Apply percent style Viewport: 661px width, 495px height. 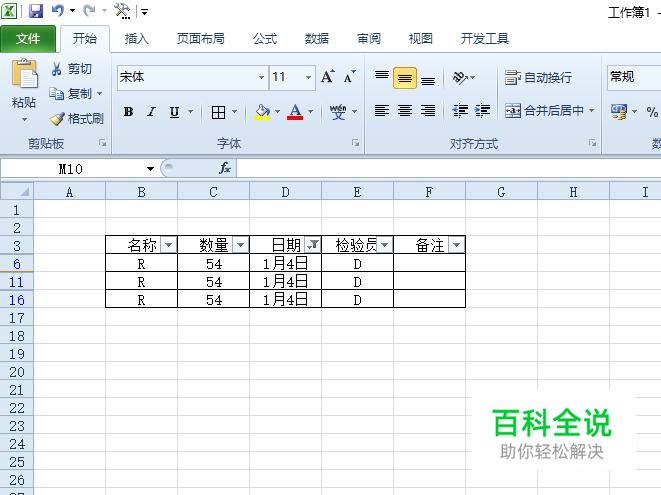[x=652, y=112]
